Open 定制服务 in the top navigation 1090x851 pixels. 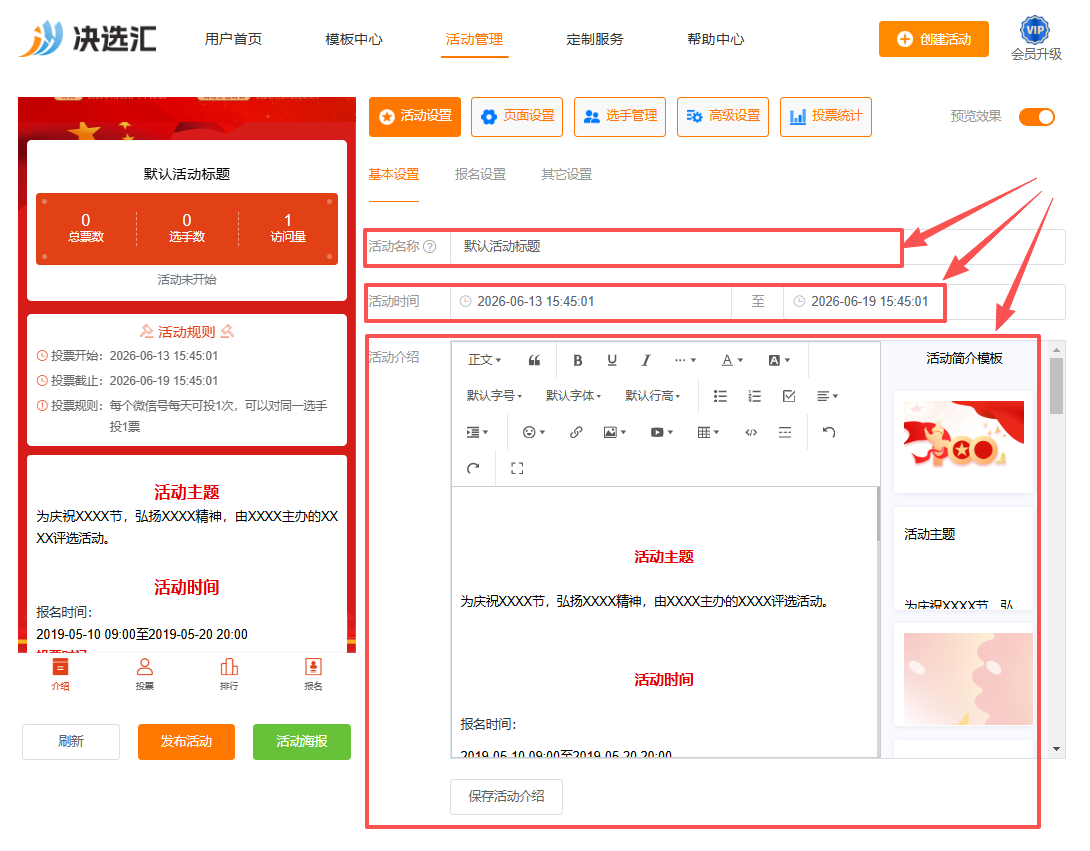[595, 39]
